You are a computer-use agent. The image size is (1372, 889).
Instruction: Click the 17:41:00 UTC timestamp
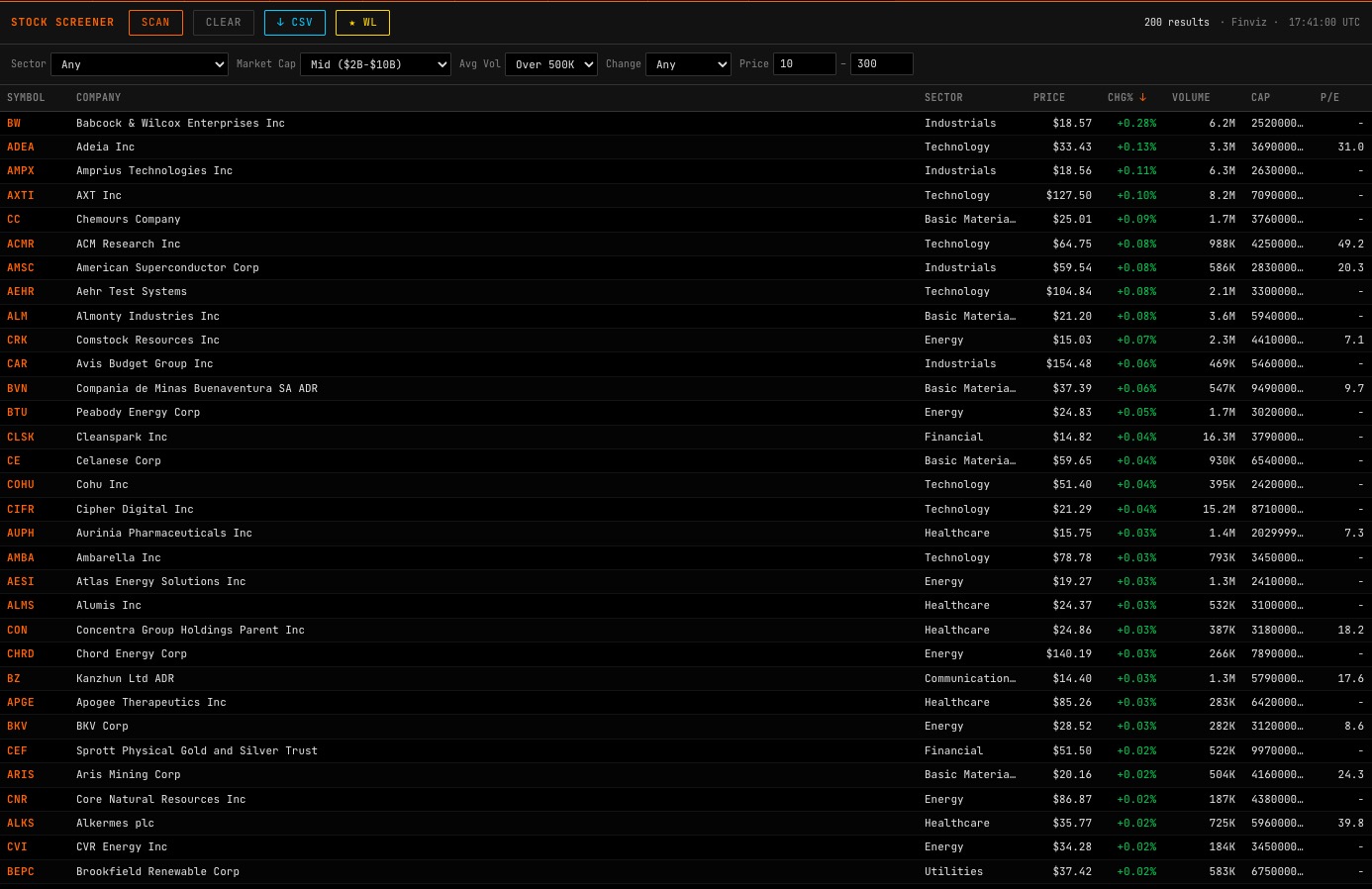1323,23
